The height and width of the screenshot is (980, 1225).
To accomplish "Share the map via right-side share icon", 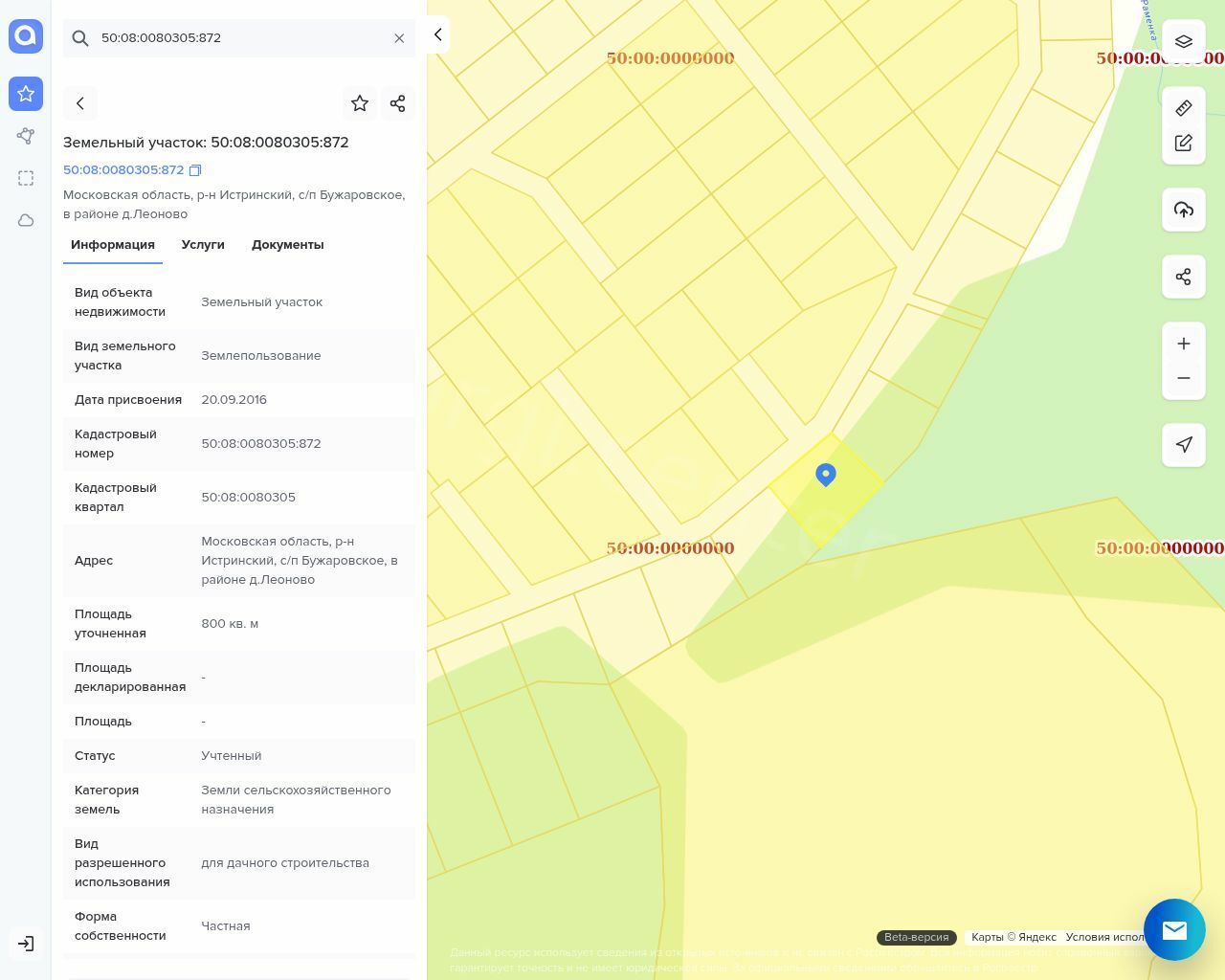I will 1183,277.
